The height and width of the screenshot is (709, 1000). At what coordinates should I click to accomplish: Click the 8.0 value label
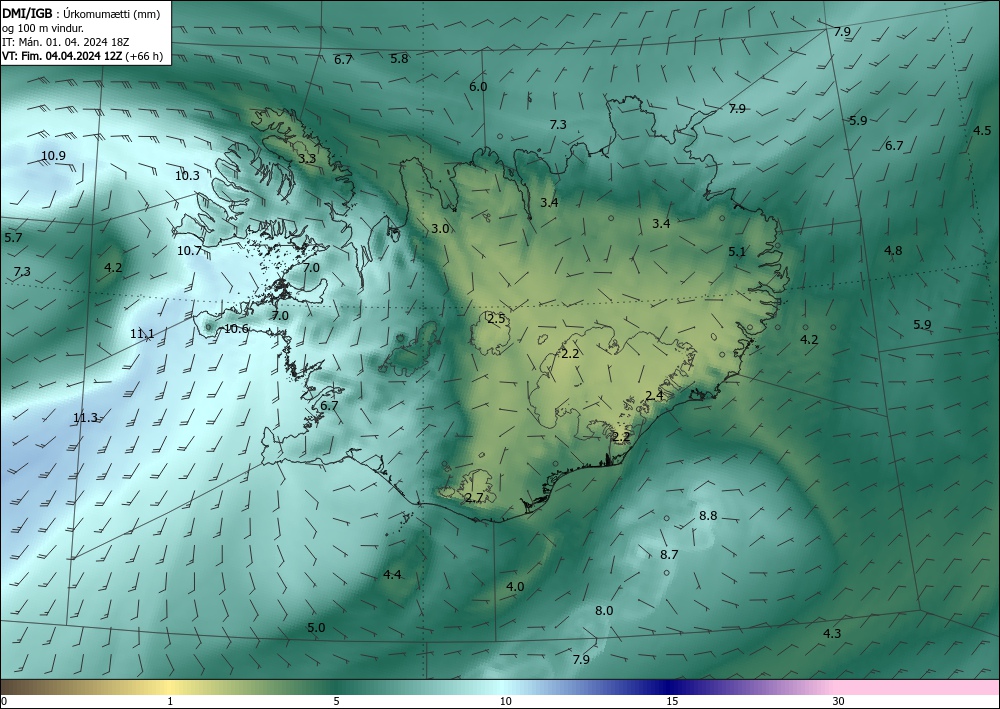604,611
